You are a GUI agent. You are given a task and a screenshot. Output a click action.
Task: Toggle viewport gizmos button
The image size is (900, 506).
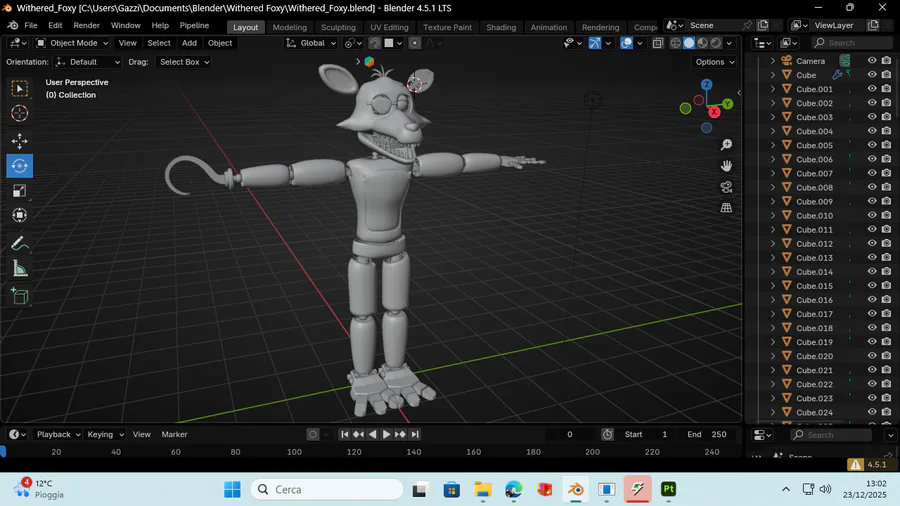tap(595, 43)
